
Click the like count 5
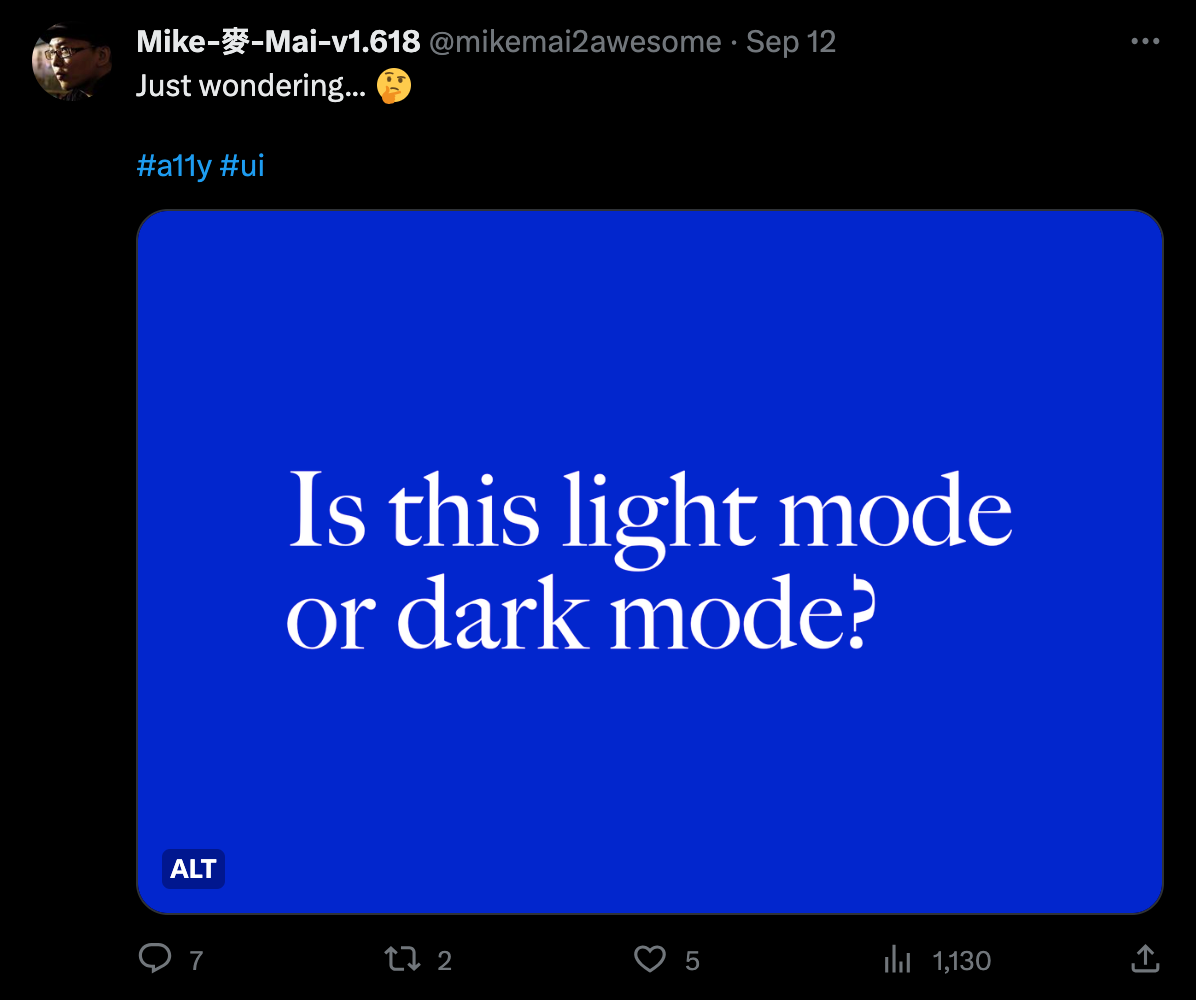point(692,960)
